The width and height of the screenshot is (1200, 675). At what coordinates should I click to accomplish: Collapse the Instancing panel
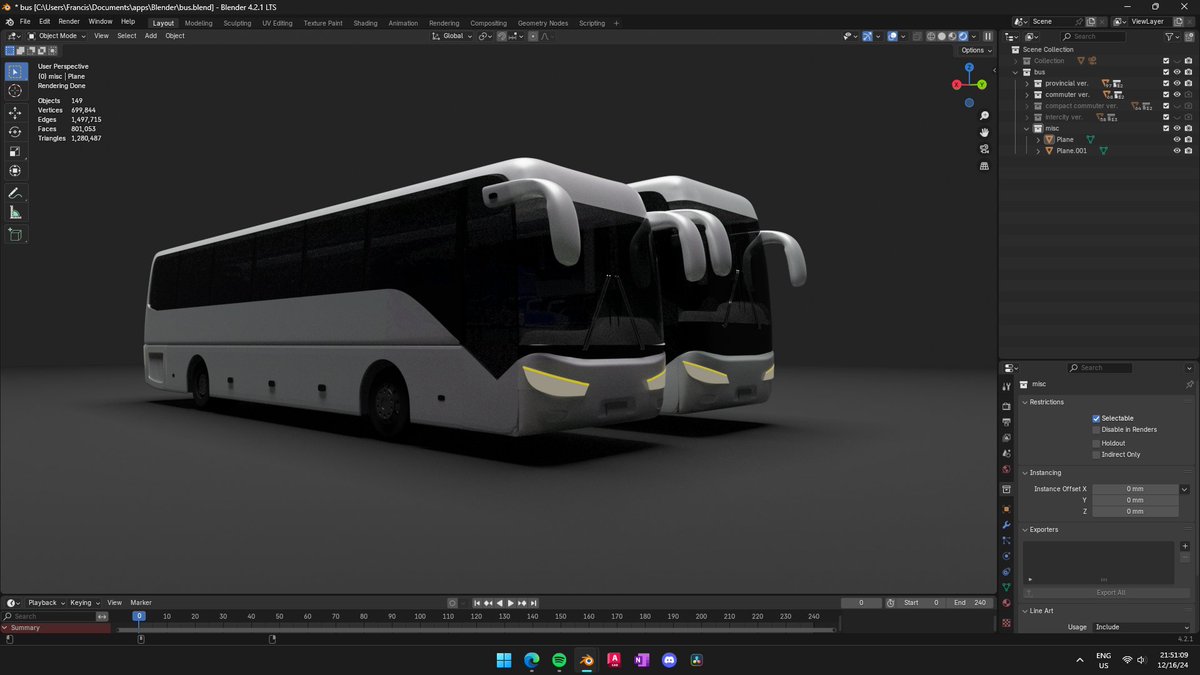[x=1024, y=472]
